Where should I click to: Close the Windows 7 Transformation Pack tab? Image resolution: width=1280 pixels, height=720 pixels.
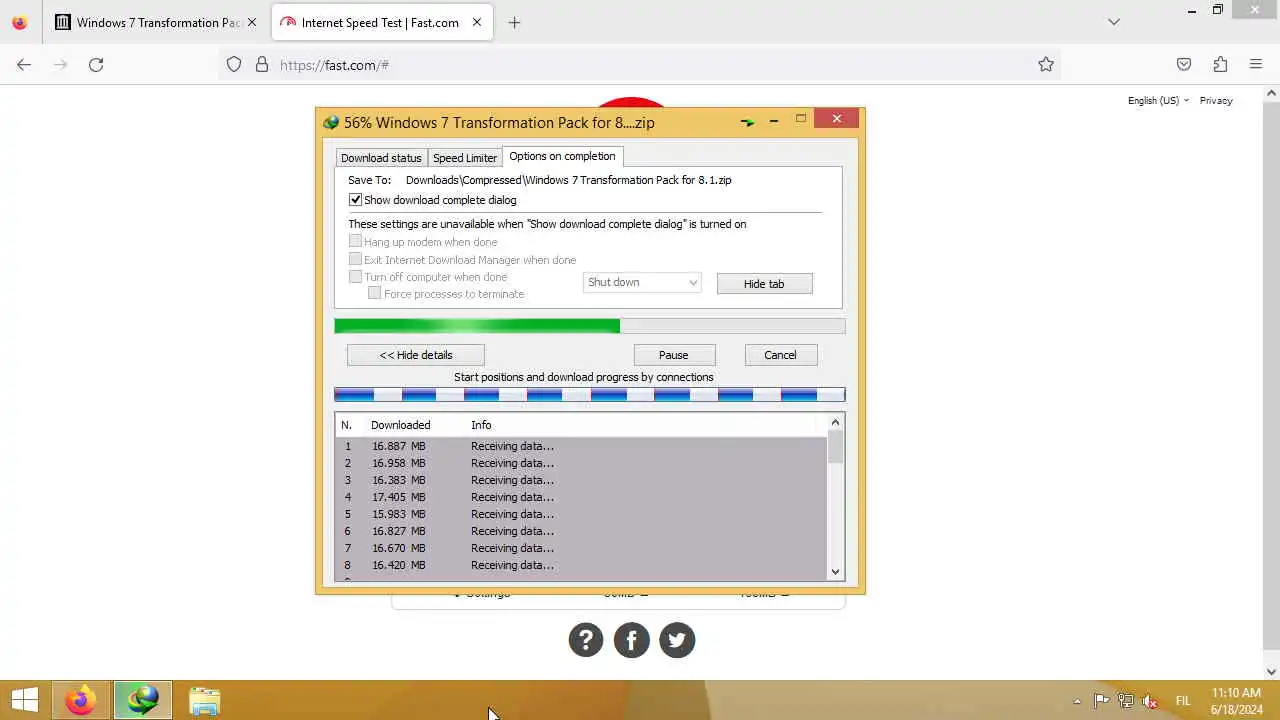[x=252, y=22]
